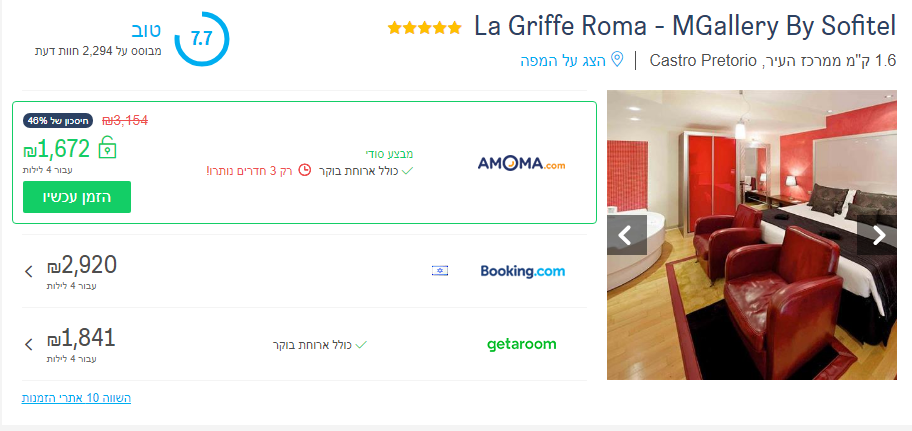Viewport: 912px width, 431px height.
Task: Click the 7.7 rating score circle
Action: coord(202,39)
